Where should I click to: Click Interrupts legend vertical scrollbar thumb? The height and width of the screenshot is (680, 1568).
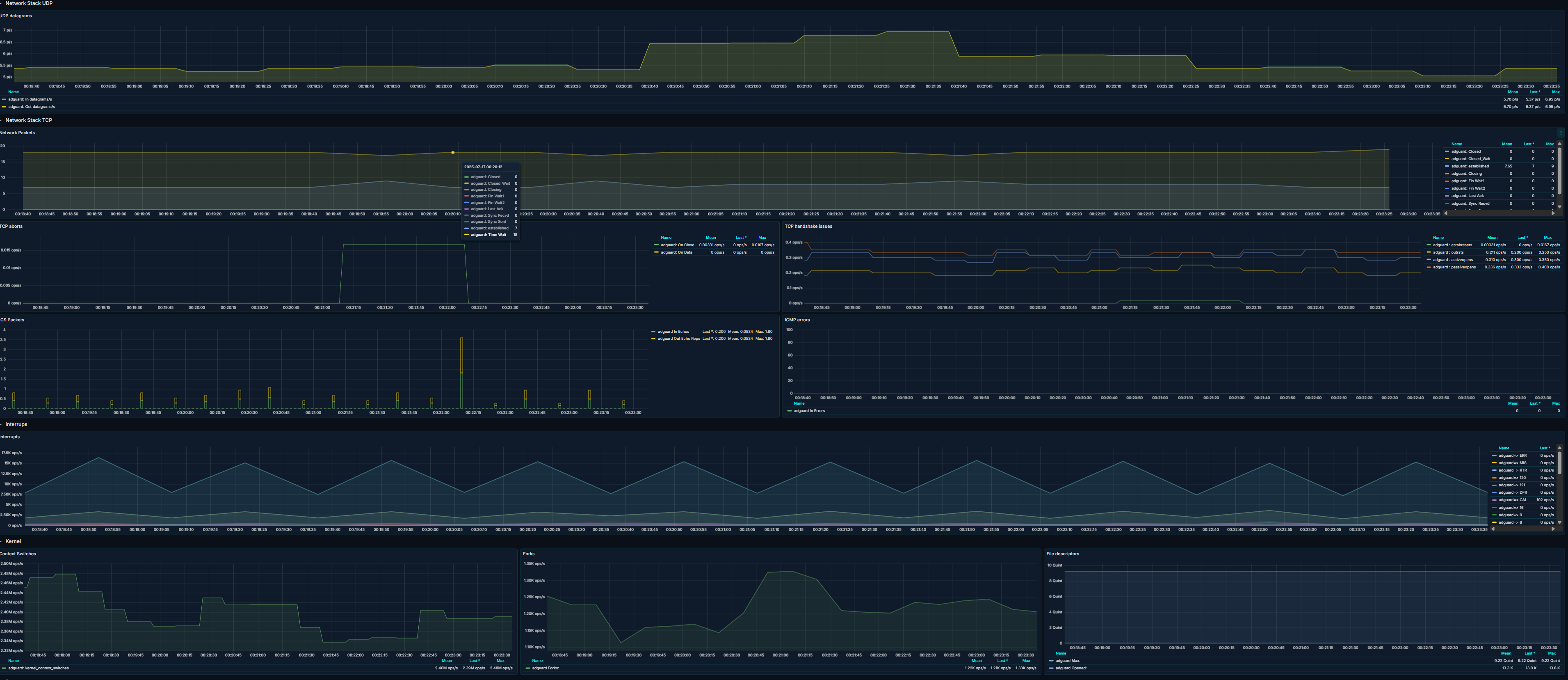(x=1559, y=463)
